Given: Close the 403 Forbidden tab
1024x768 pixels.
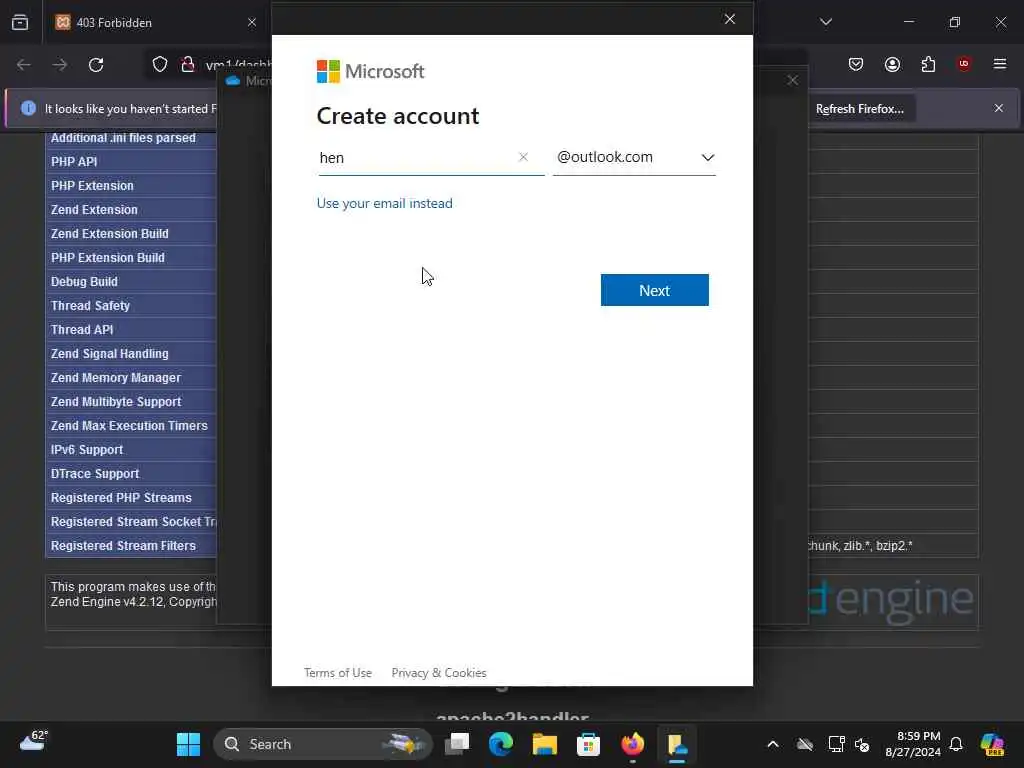Looking at the screenshot, I should pos(251,22).
